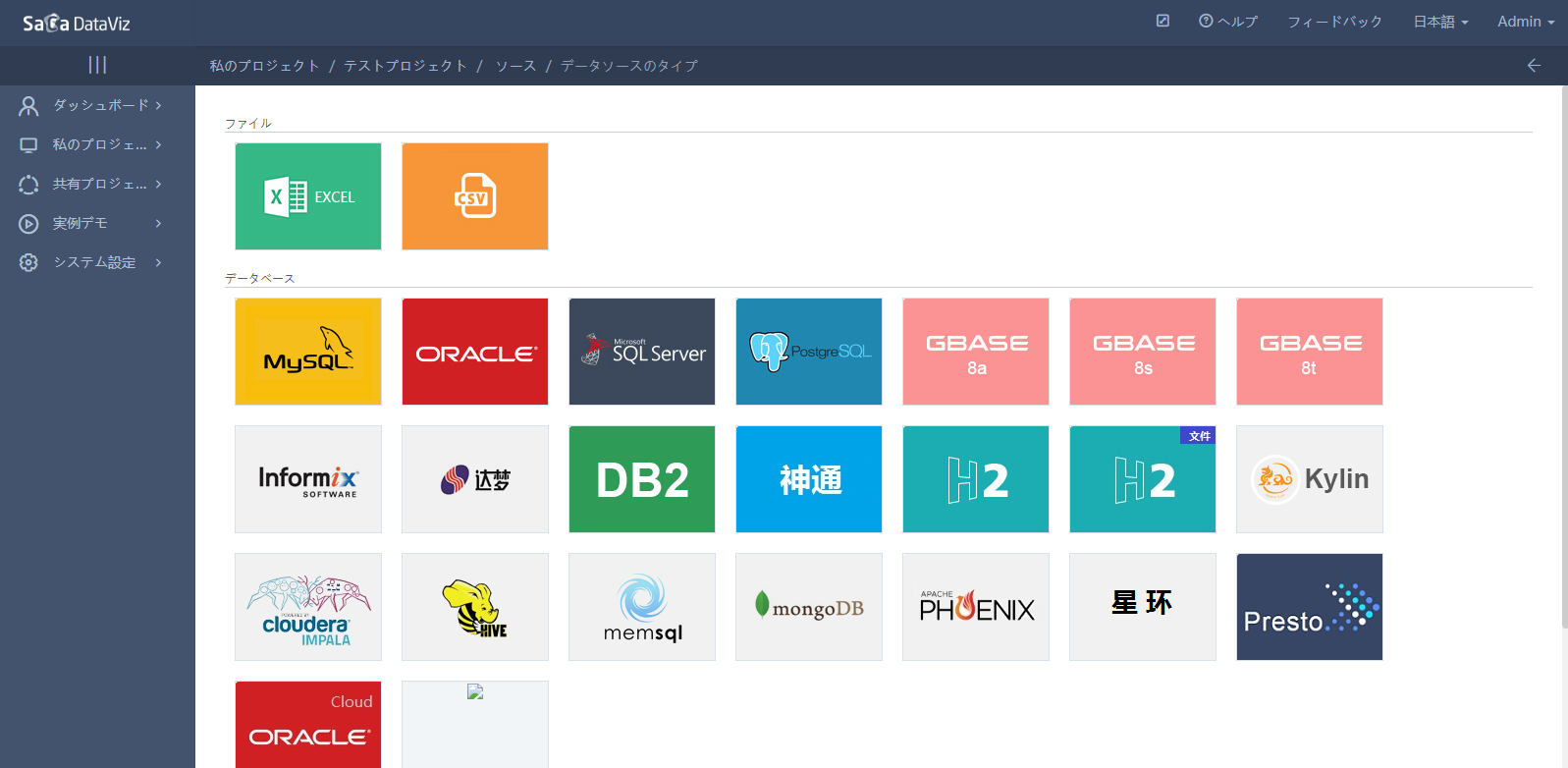Screen dimensions: 1568x768
Task: Open 私のプロジェ... in the sidebar
Action: [x=98, y=144]
